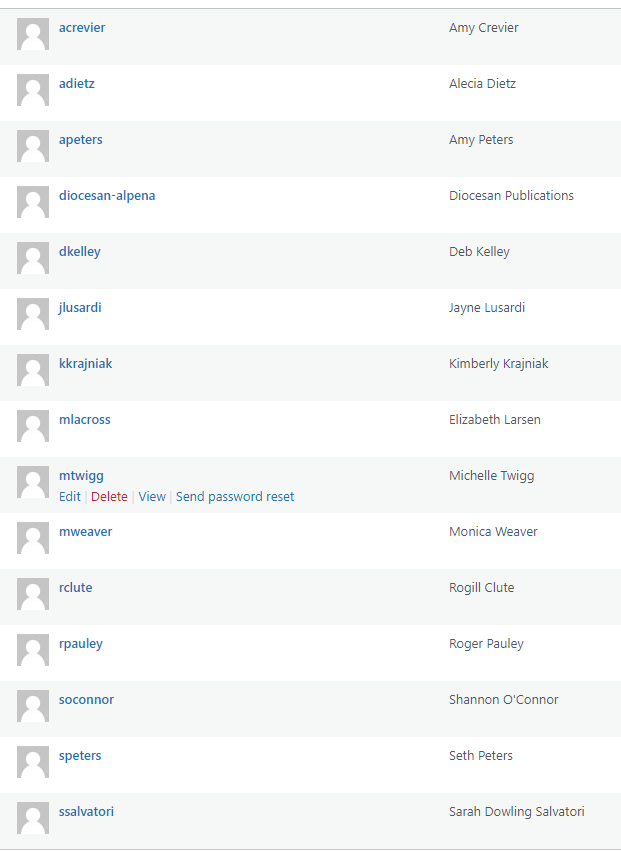Image resolution: width=621 pixels, height=851 pixels.
Task: Select the mweaver username link
Action: pyautogui.click(x=86, y=532)
